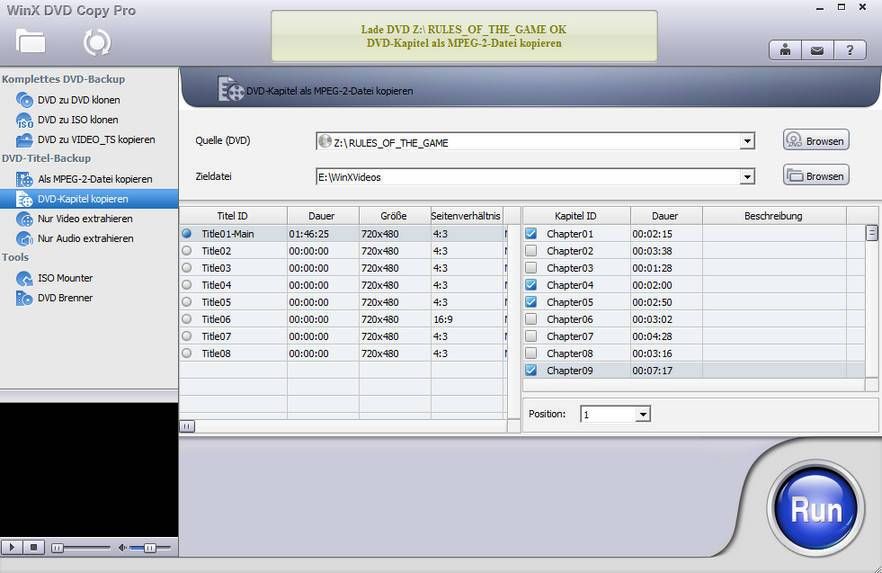Expand the Quelle (DVD) source dropdown
The width and height of the screenshot is (882, 573).
pos(747,141)
